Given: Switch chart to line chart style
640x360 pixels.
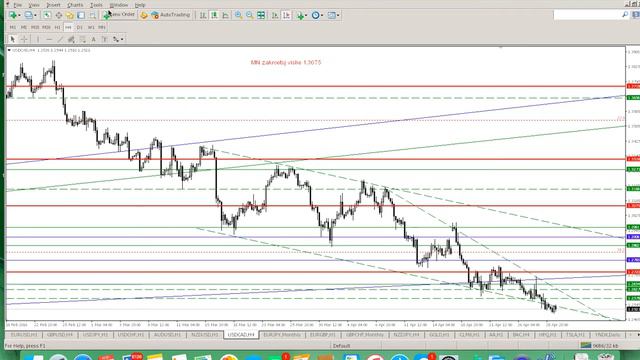Looking at the screenshot, I should 225,15.
